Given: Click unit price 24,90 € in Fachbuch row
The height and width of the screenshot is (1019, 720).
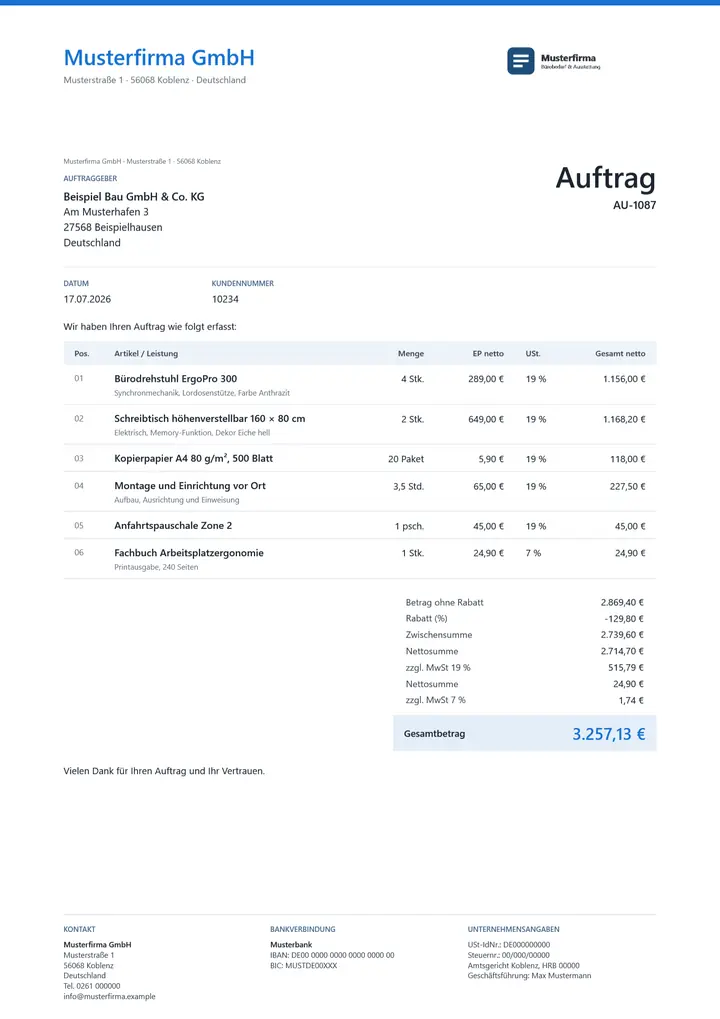Looking at the screenshot, I should coord(489,553).
